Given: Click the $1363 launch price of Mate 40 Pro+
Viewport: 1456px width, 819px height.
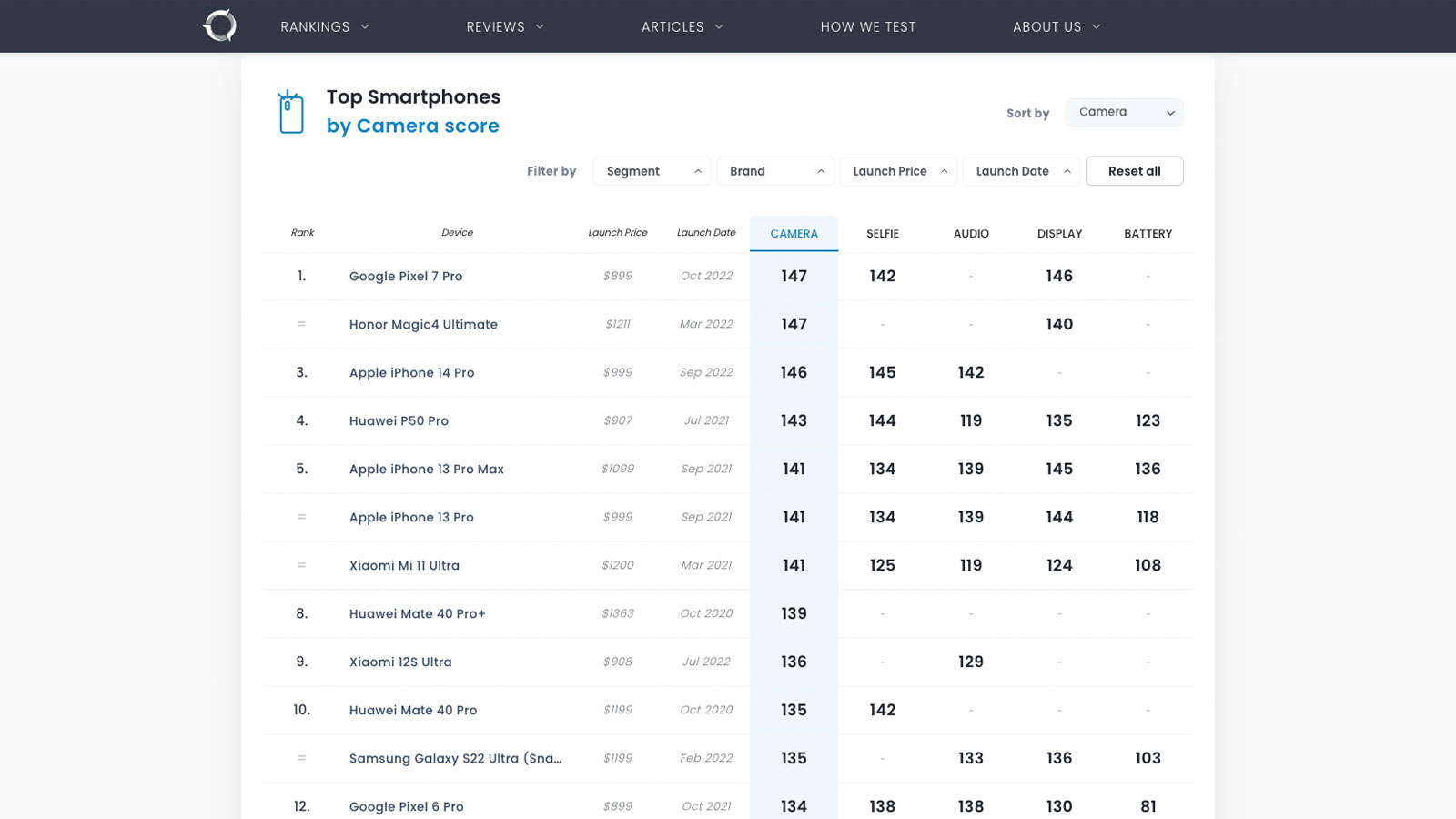Looking at the screenshot, I should tap(618, 613).
